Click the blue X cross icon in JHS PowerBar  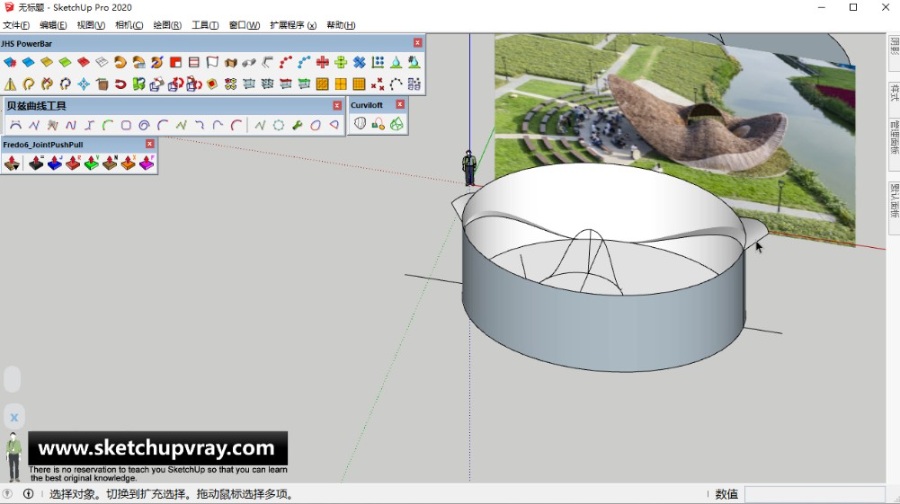[x=359, y=62]
